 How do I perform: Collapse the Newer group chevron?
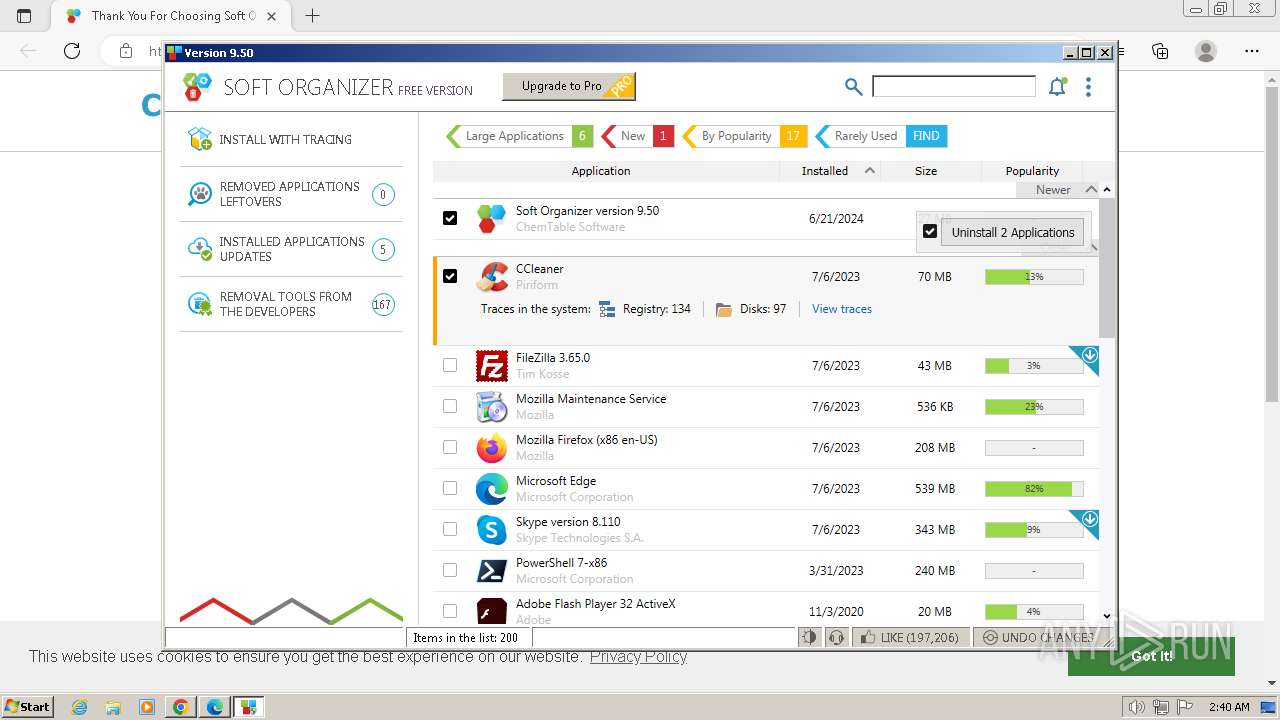(1090, 189)
